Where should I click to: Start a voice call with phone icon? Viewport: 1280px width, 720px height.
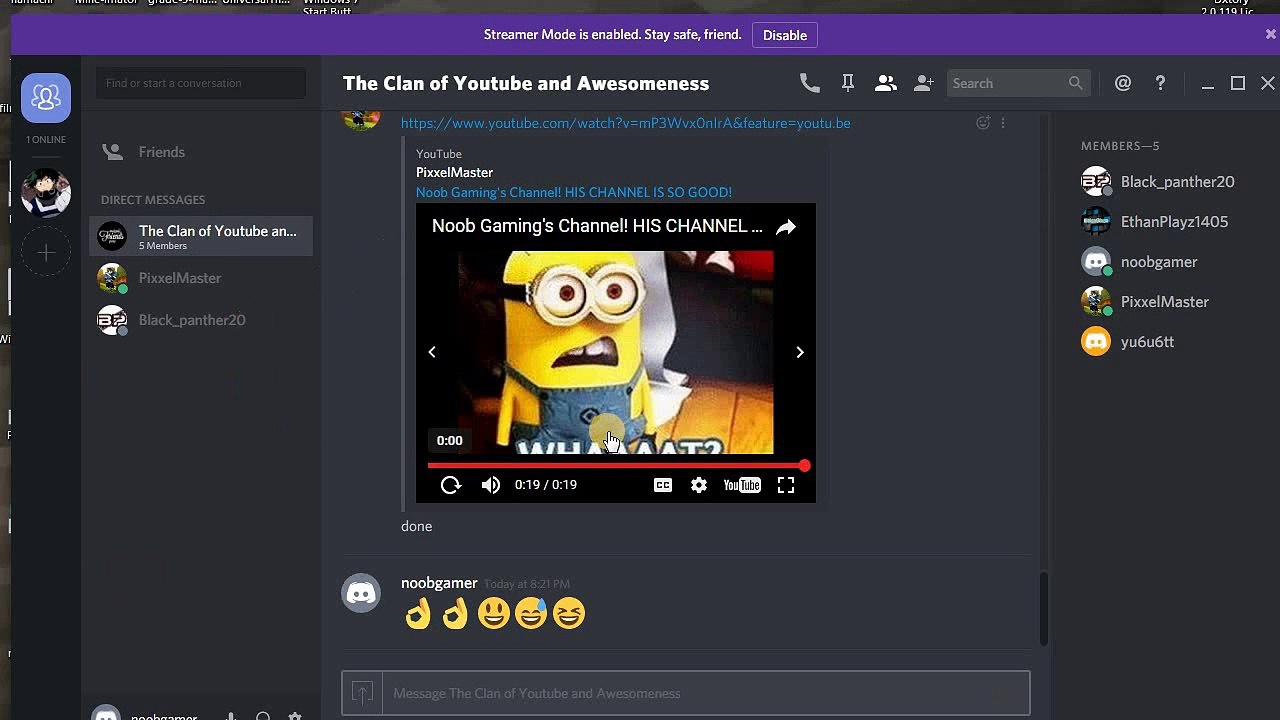click(x=810, y=83)
